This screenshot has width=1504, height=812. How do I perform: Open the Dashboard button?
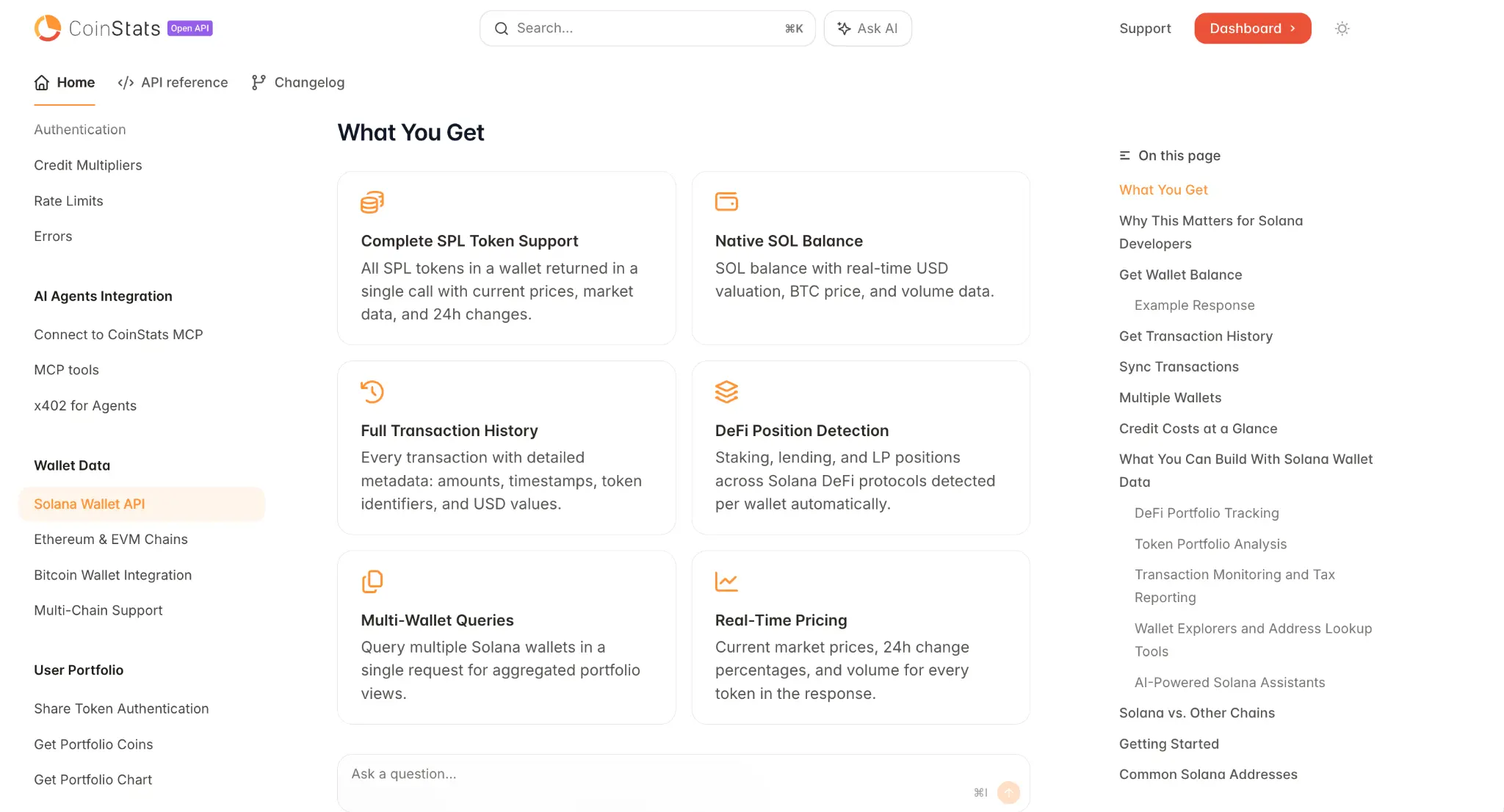tap(1253, 29)
